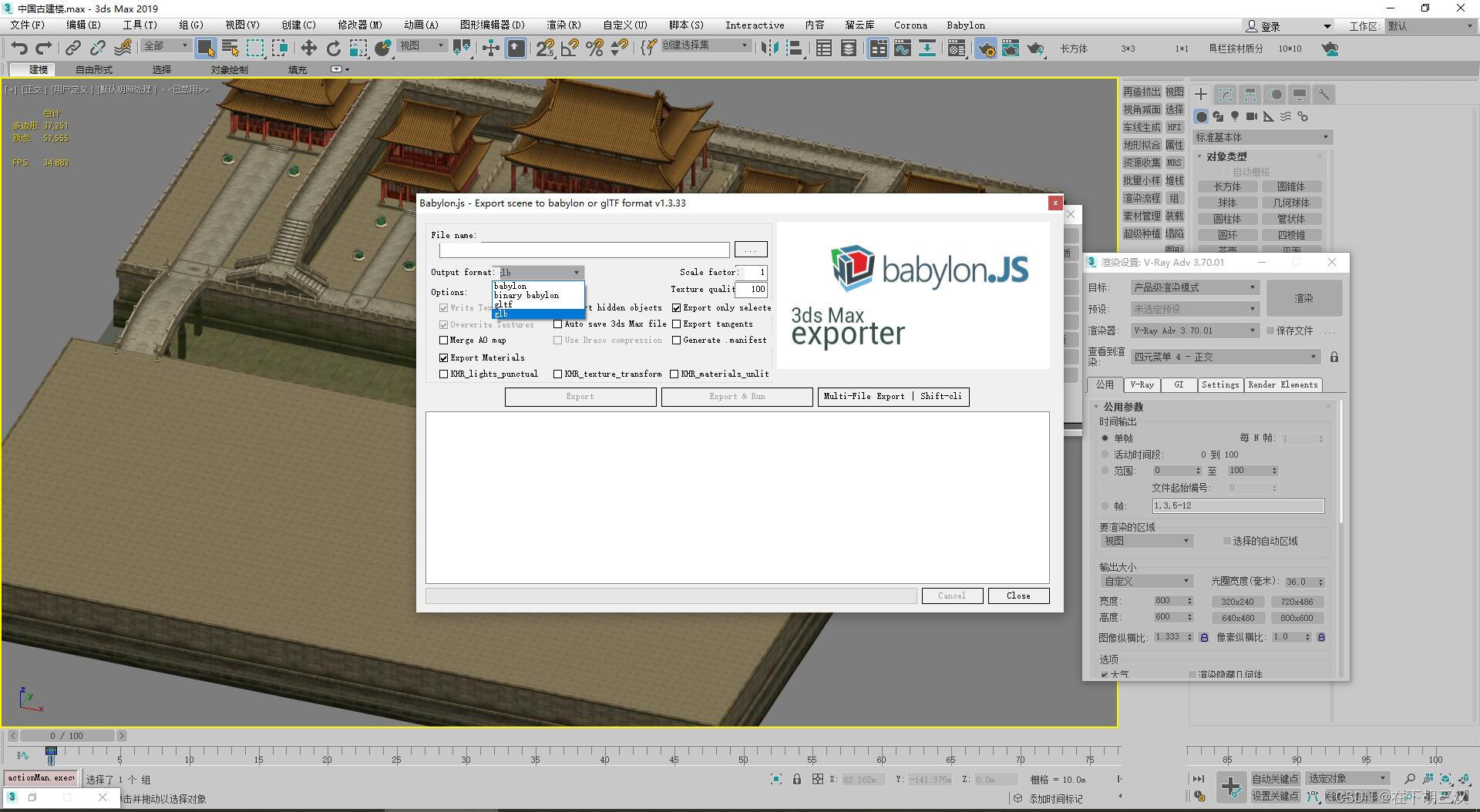The width and height of the screenshot is (1480, 812).
Task: Open the Render Setup teapot icon
Action: pyautogui.click(x=987, y=49)
